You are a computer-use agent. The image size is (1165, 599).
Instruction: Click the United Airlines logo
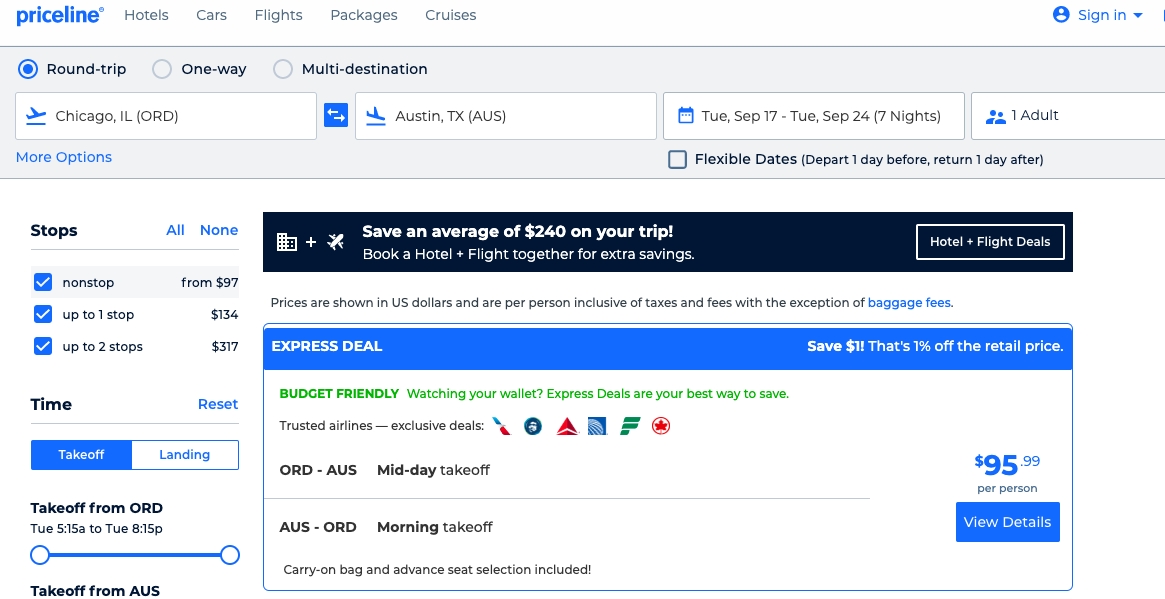pyautogui.click(x=597, y=426)
